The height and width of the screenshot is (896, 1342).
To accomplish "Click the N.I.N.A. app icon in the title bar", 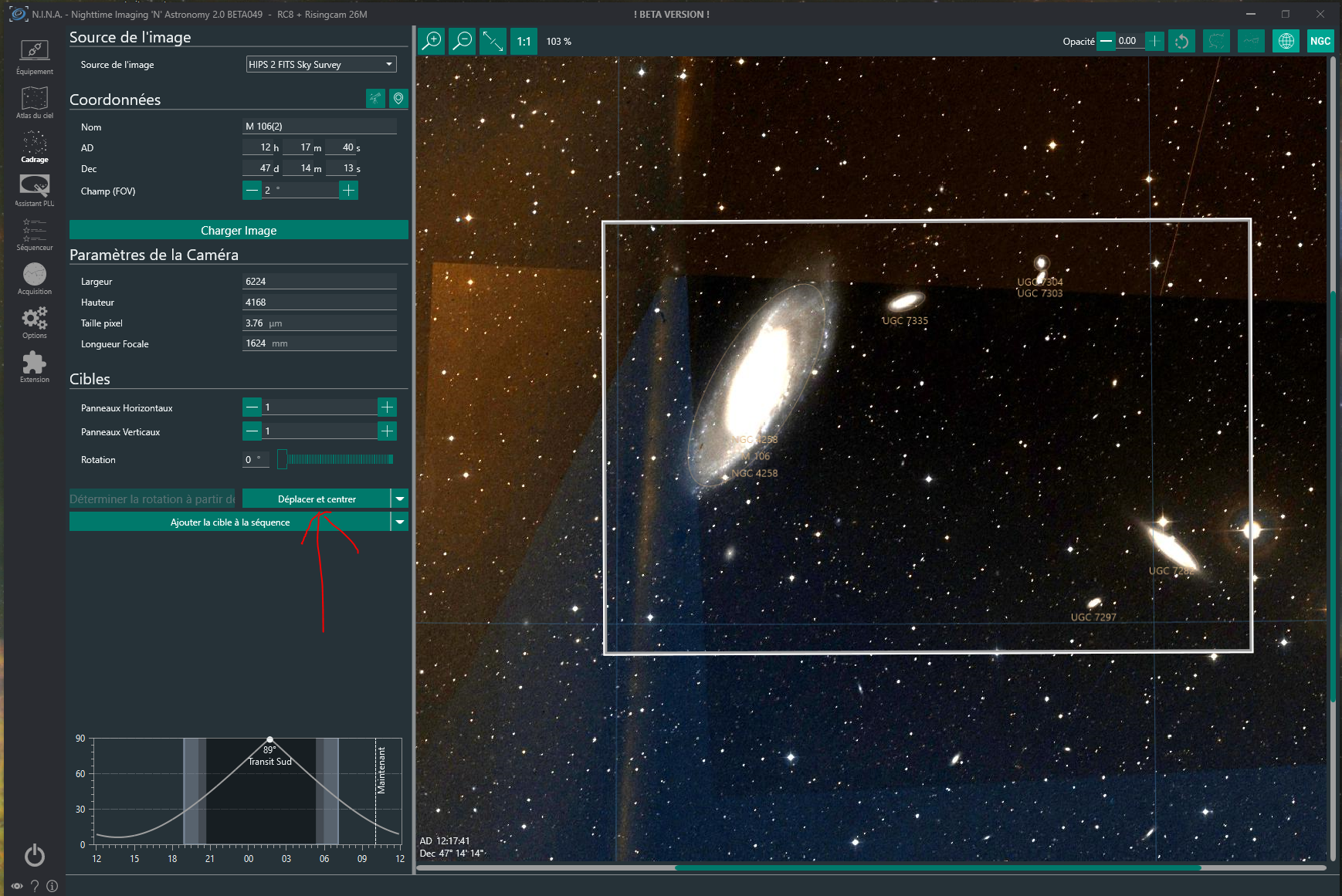I will pos(19,14).
